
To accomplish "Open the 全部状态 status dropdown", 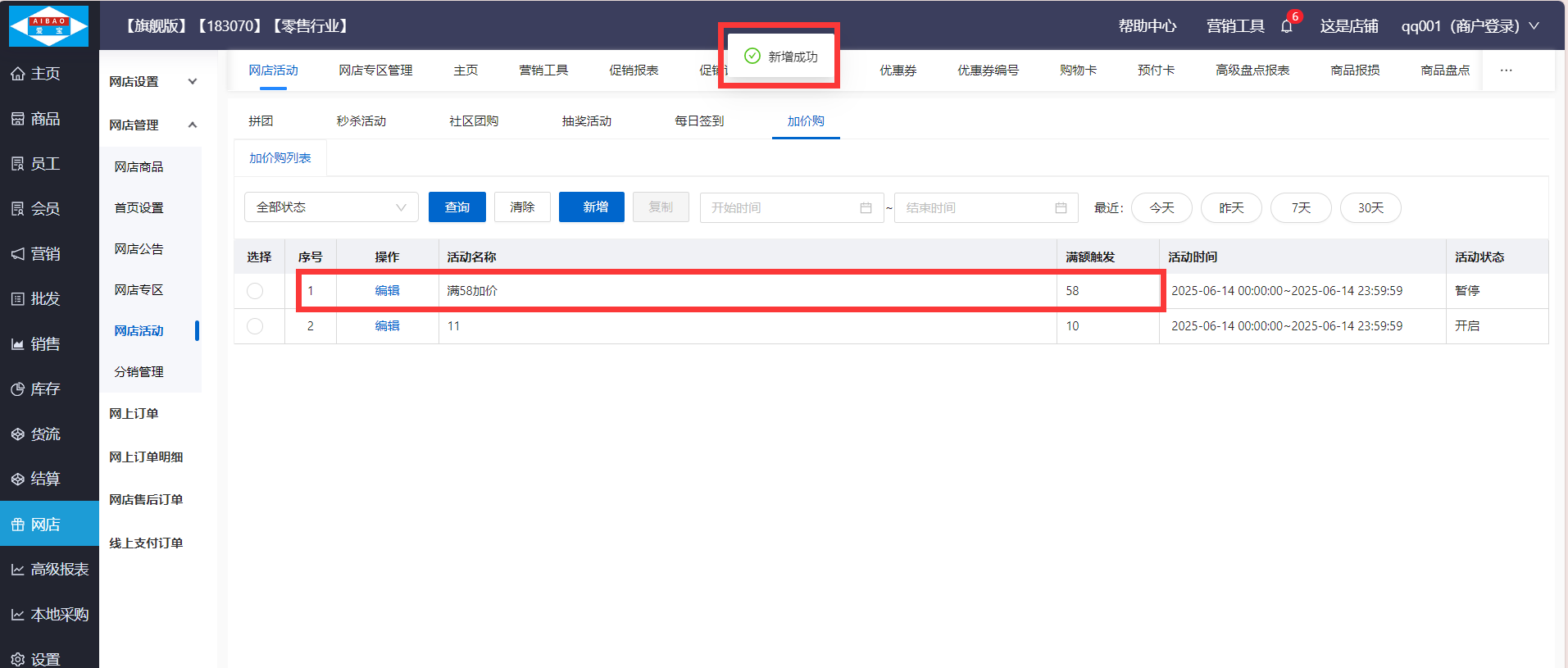I will pyautogui.click(x=331, y=207).
